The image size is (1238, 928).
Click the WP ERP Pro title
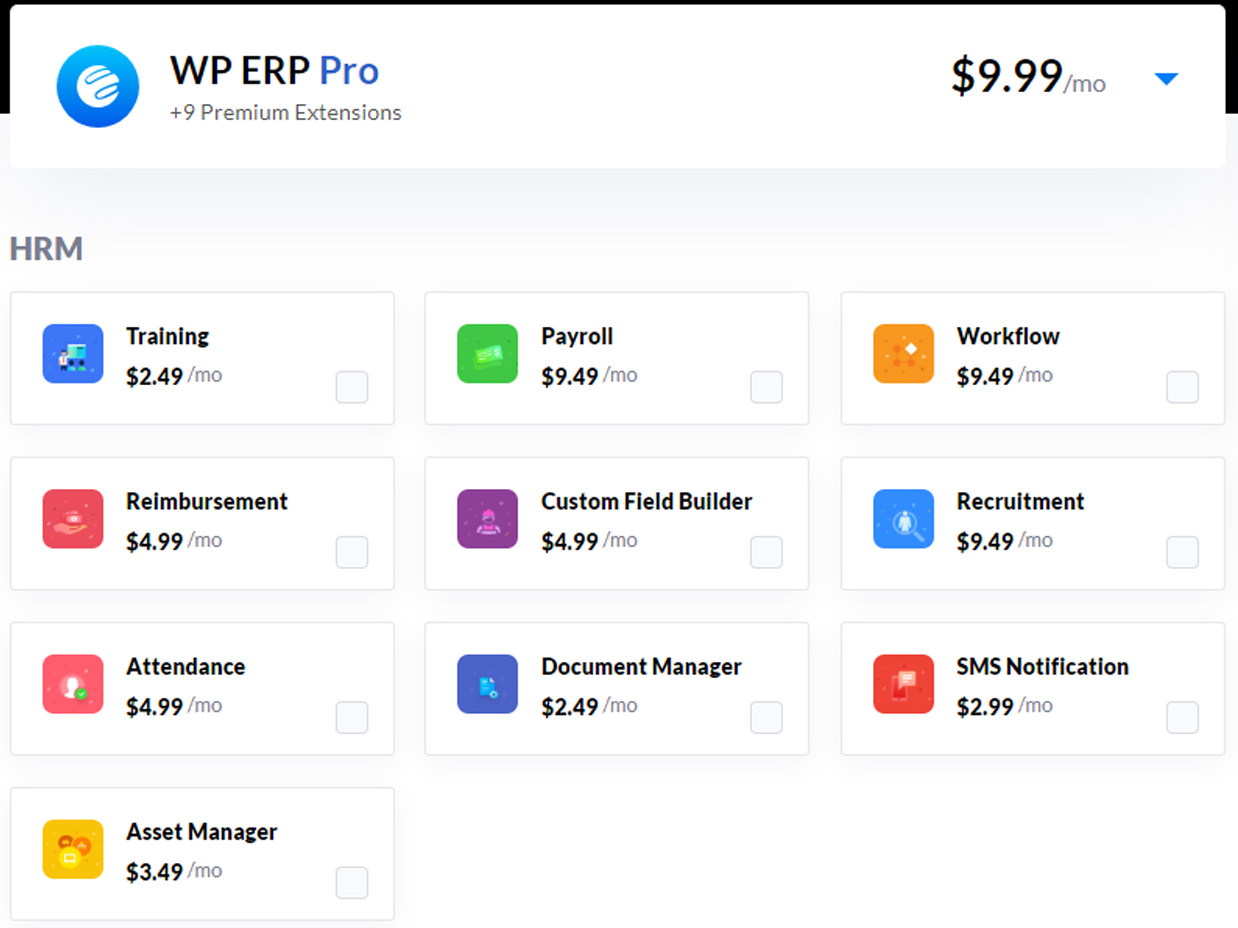[x=275, y=70]
